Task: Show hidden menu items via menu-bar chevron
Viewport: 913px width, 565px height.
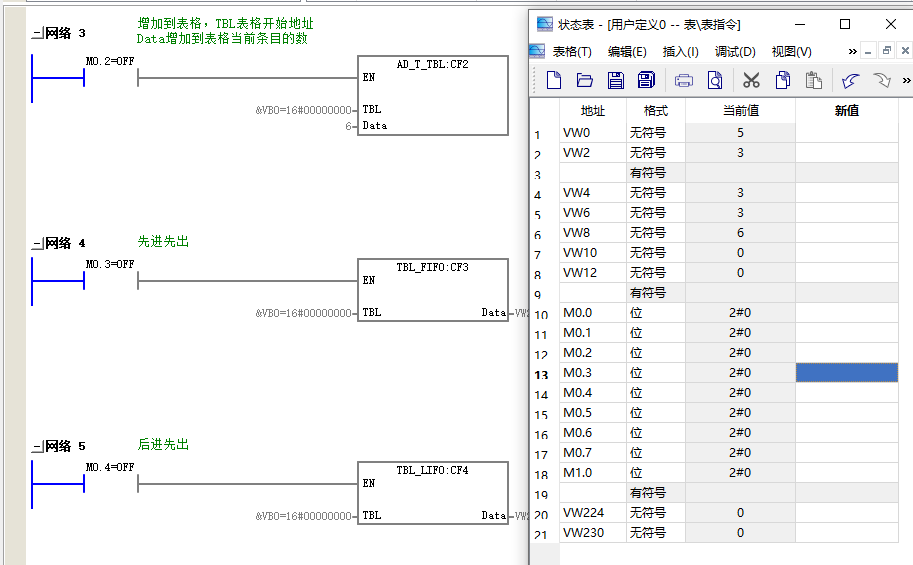Action: point(852,51)
